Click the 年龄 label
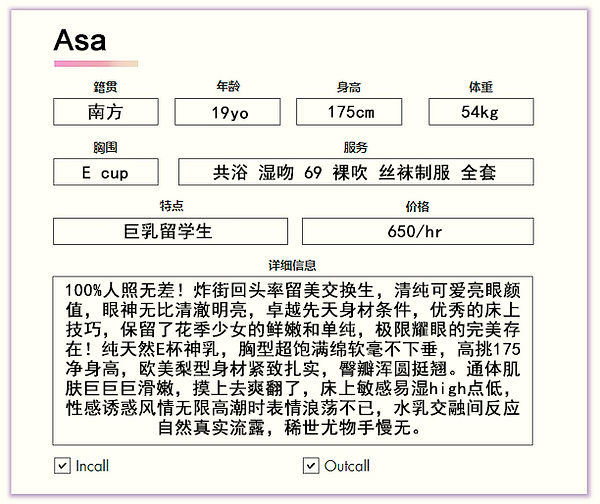600x504 pixels. [228, 86]
